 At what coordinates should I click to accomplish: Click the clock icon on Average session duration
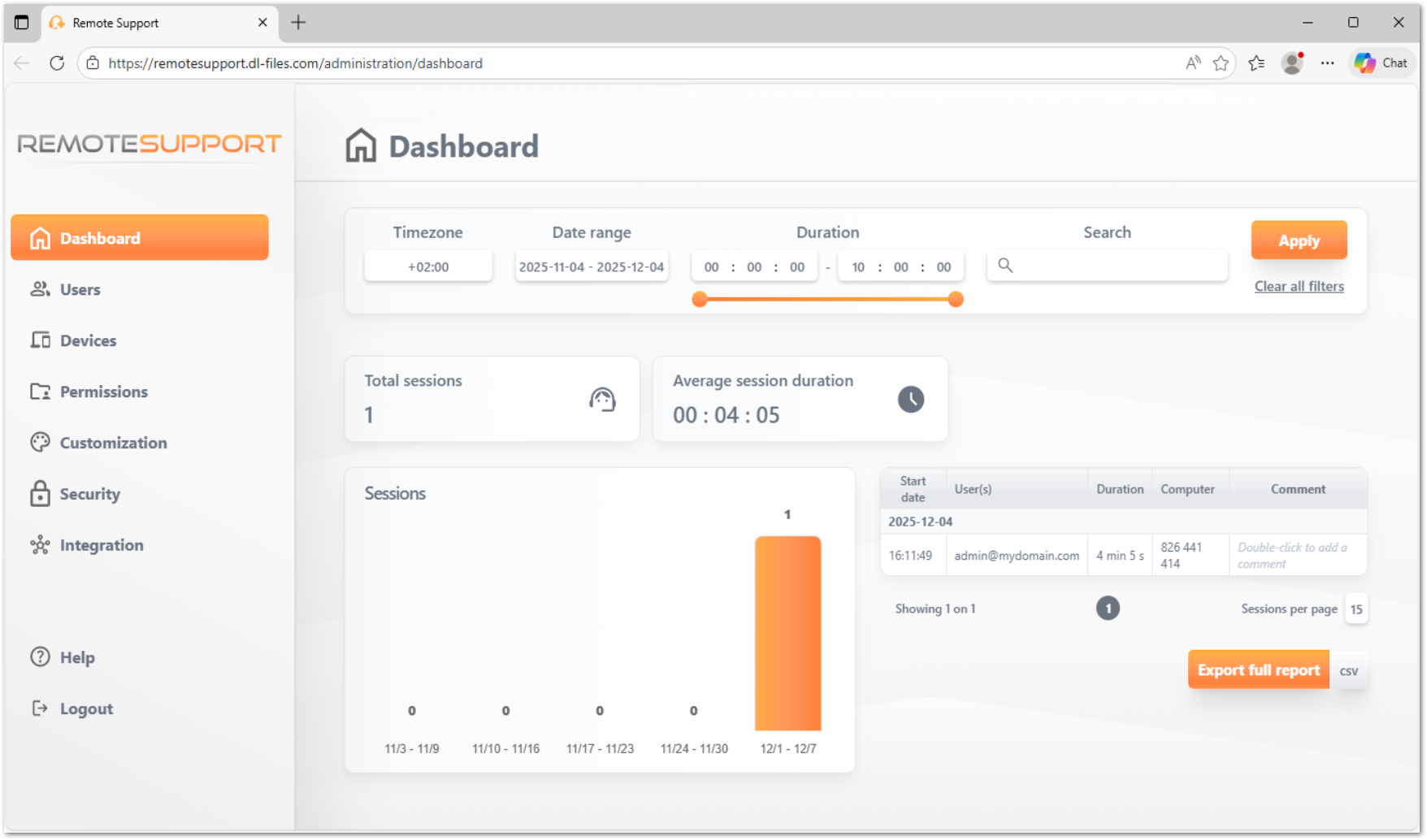(x=910, y=399)
